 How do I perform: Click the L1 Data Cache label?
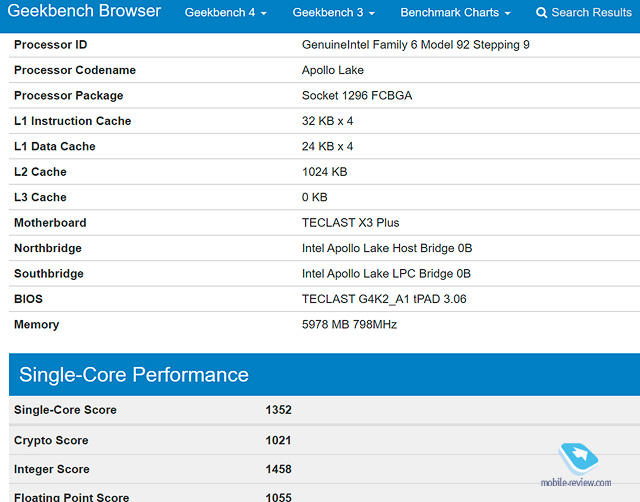click(55, 146)
